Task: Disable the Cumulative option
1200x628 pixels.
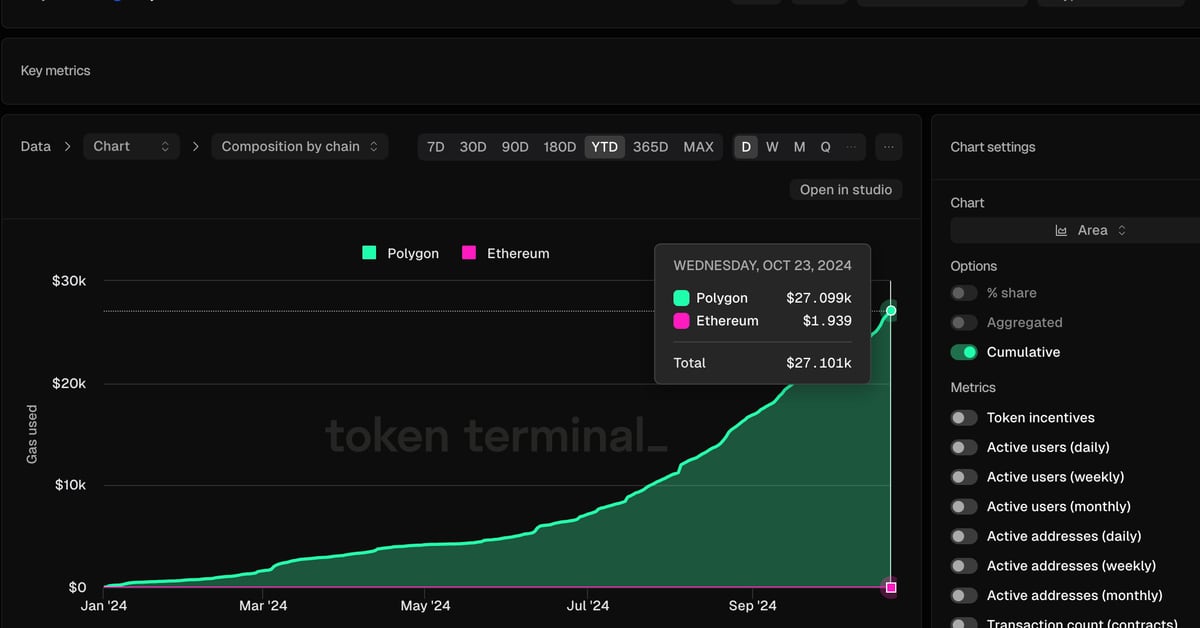Action: [964, 352]
